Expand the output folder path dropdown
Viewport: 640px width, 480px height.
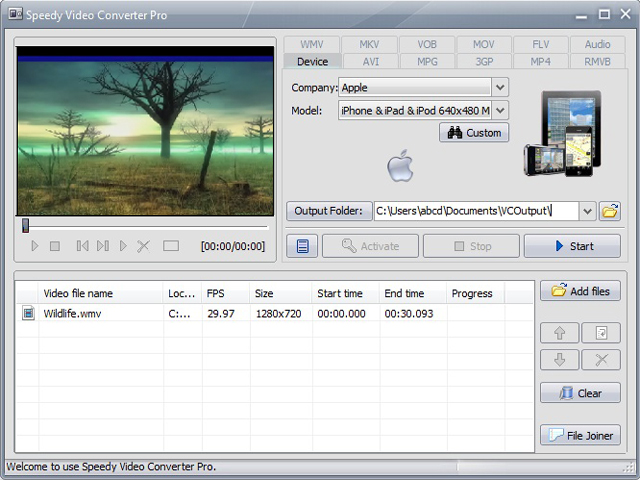[587, 211]
